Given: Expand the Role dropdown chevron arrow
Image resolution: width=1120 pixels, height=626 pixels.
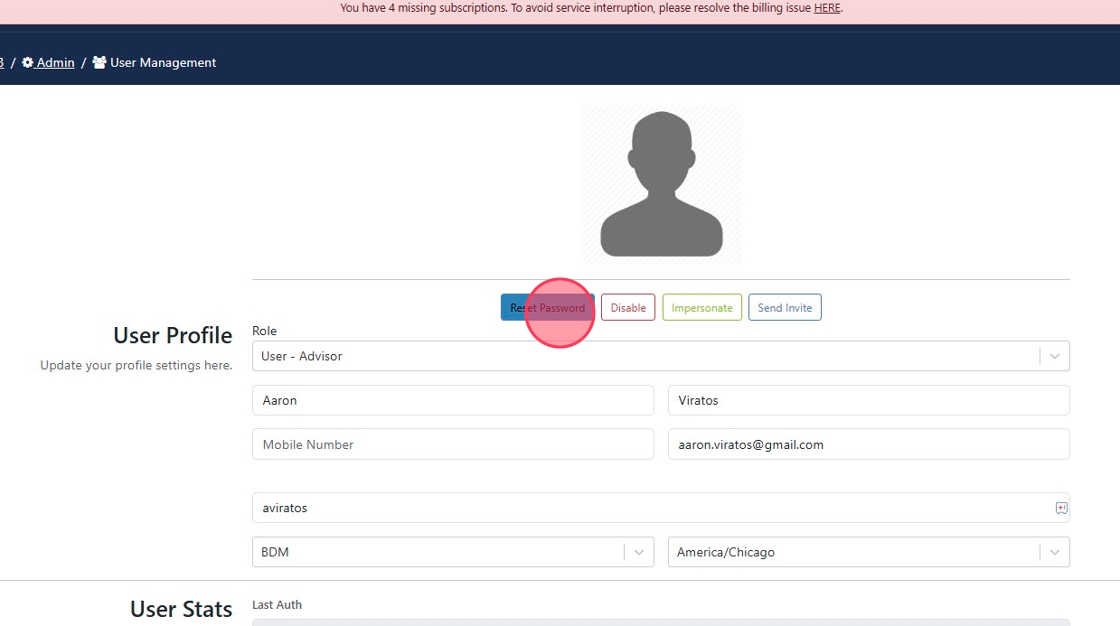Looking at the screenshot, I should (x=1054, y=356).
